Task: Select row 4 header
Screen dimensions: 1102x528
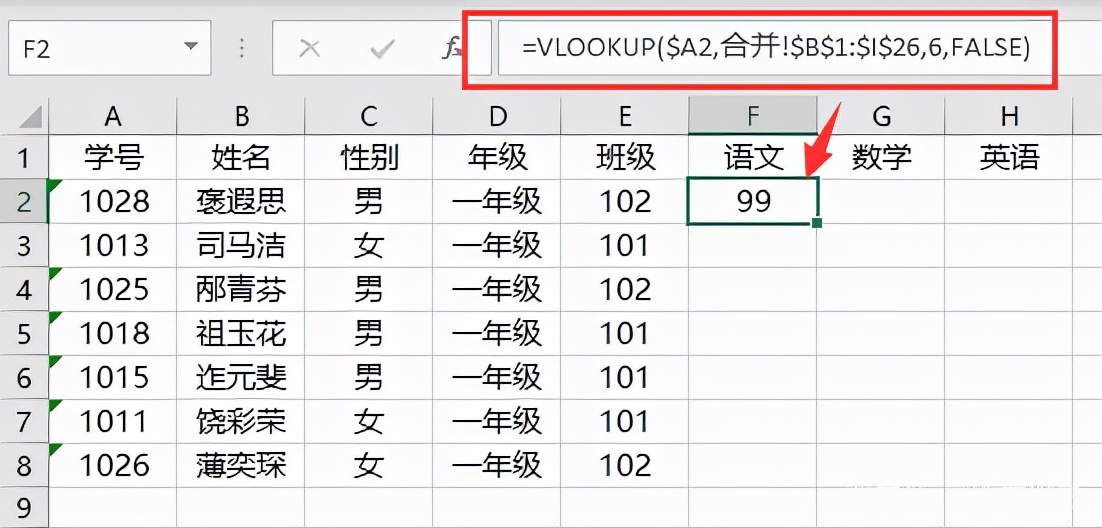Action: [24, 289]
